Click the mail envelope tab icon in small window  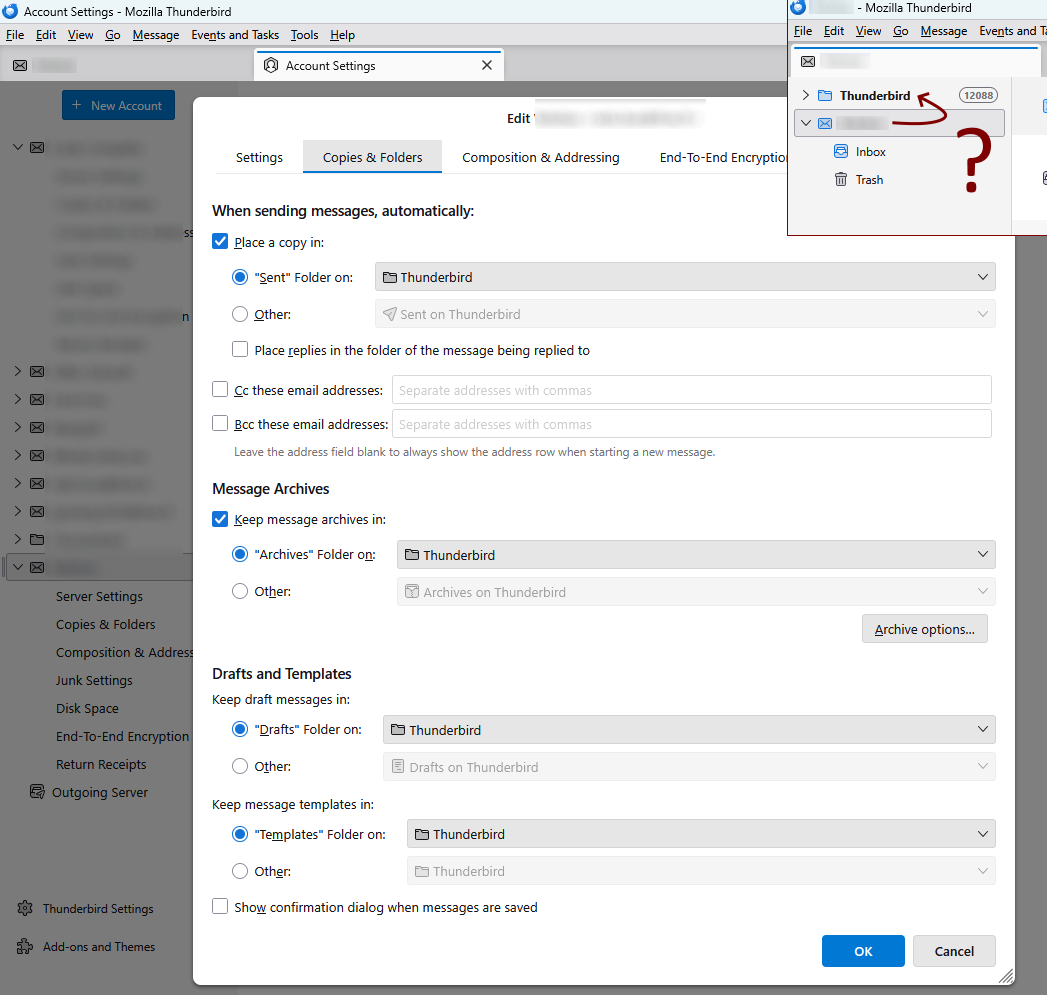[x=808, y=61]
